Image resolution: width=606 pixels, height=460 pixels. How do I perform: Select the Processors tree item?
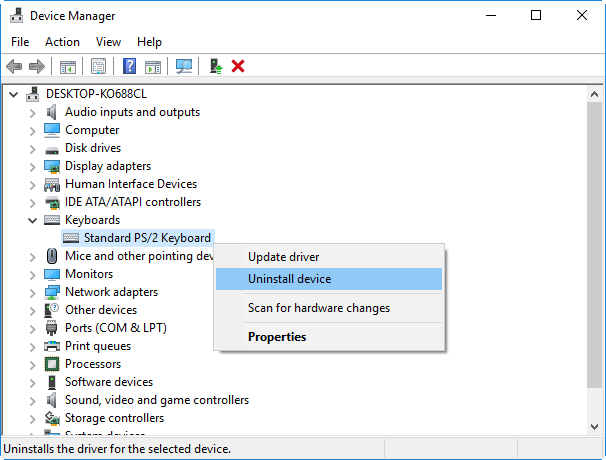coord(93,364)
